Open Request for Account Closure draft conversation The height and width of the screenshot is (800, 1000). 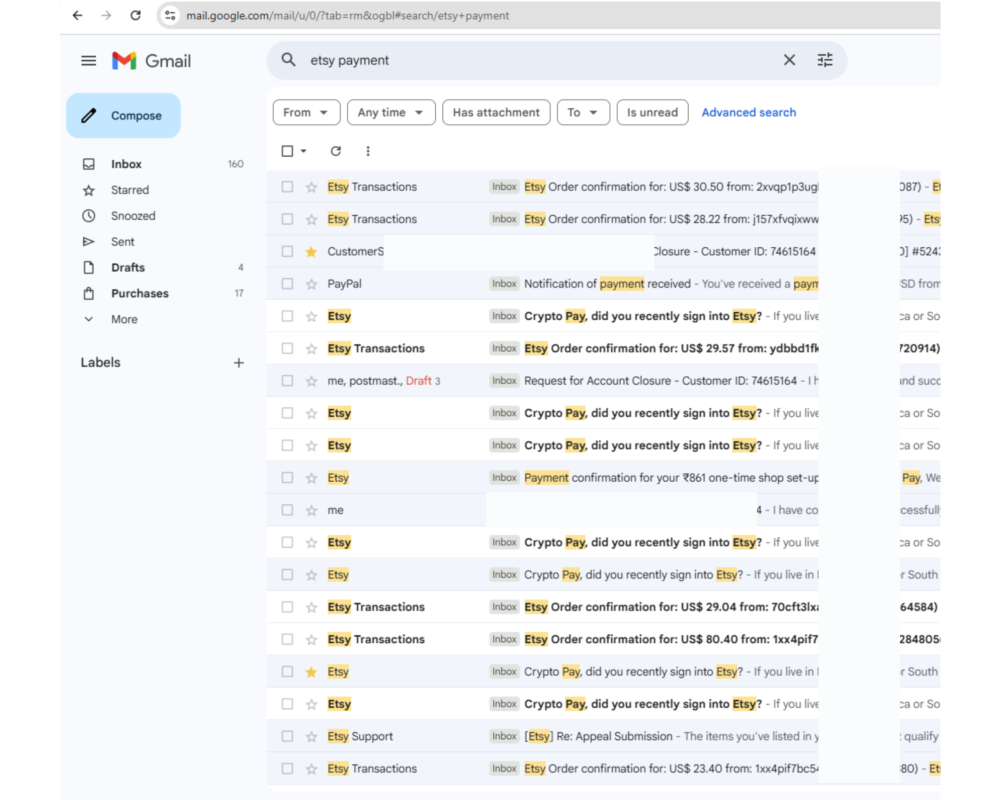[x=603, y=381]
